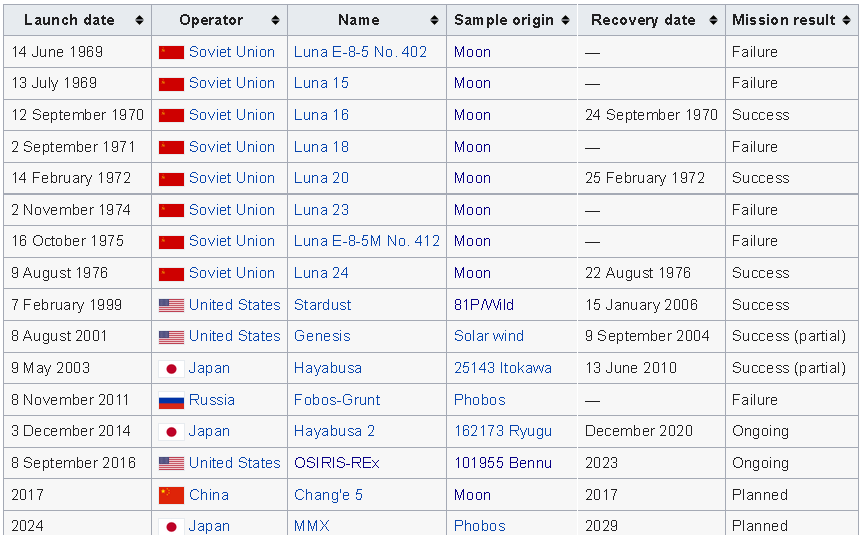This screenshot has width=864, height=541.
Task: Sort table by Name column arrows
Action: point(434,20)
